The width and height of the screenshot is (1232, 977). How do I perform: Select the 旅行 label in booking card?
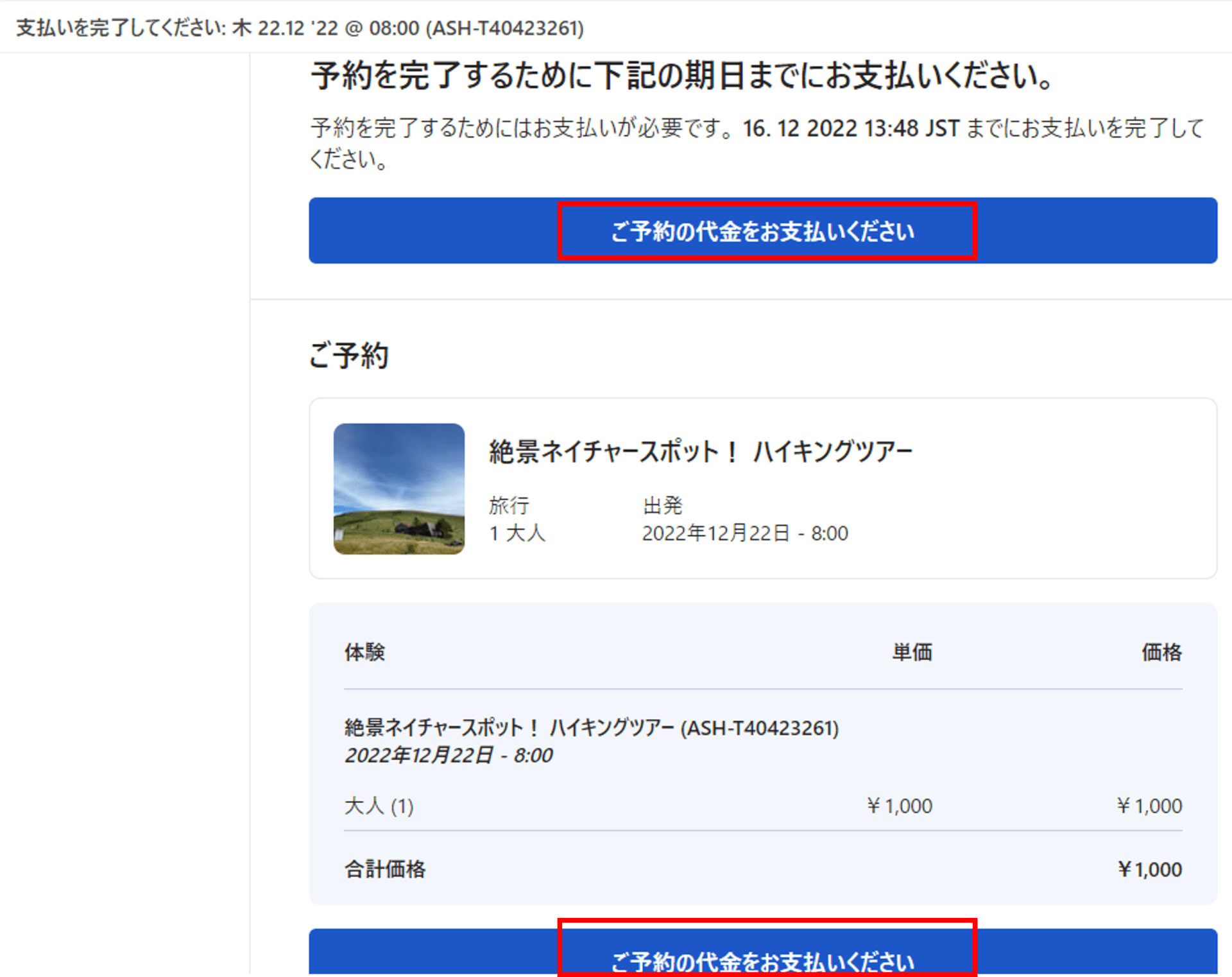point(509,505)
